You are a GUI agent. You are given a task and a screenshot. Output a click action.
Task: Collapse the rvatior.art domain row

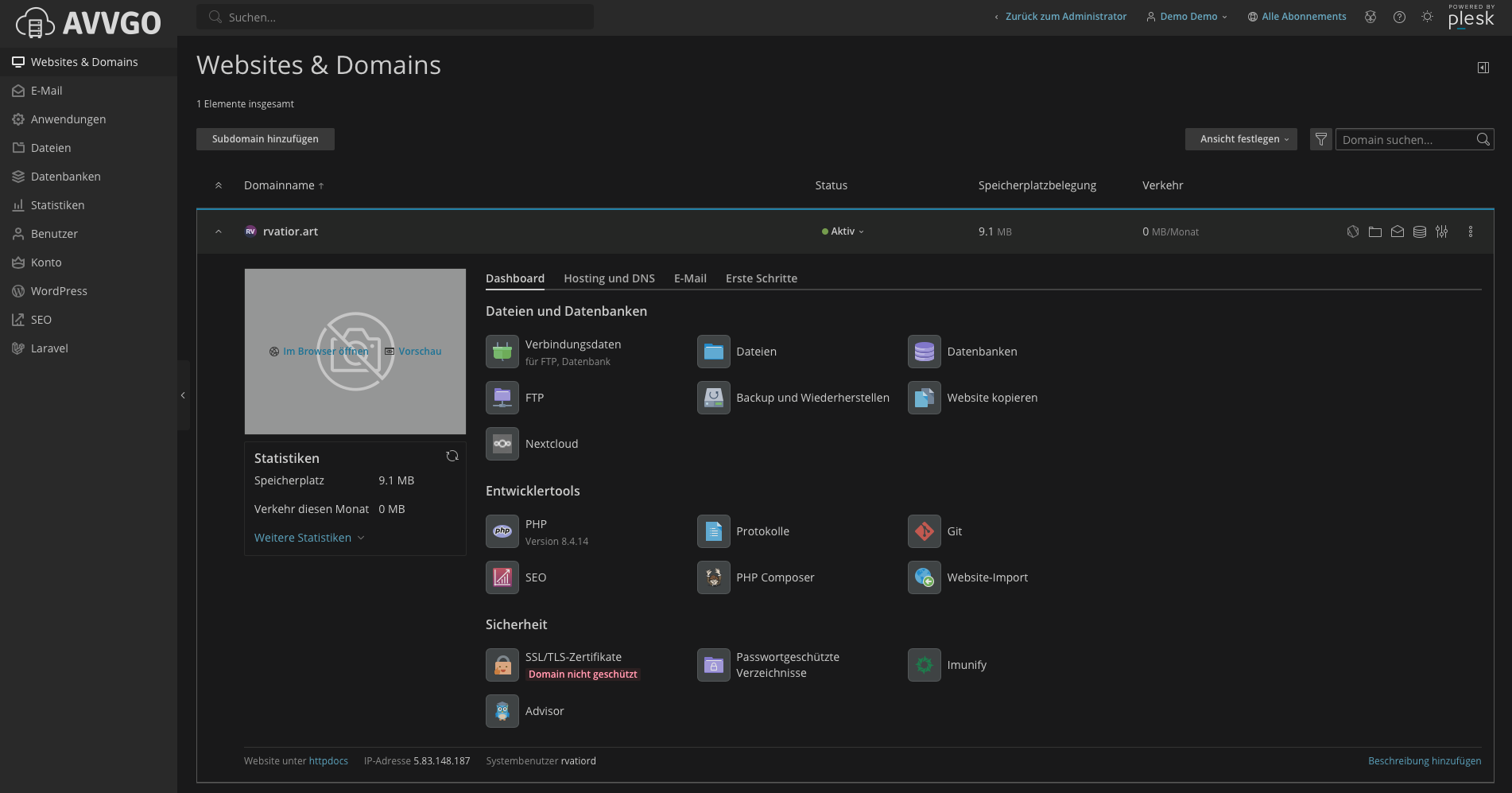tap(219, 231)
